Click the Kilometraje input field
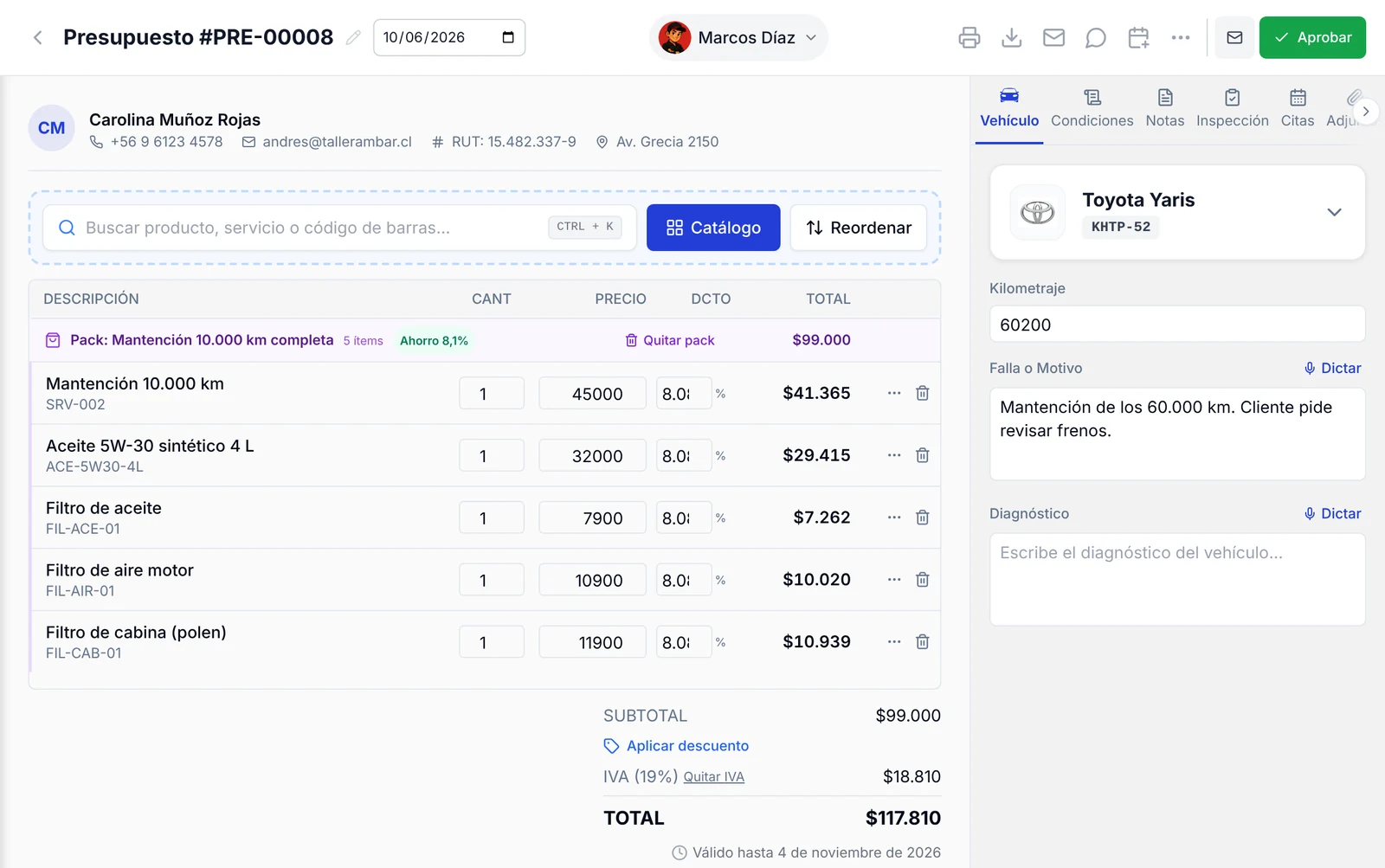This screenshot has height=868, width=1385. [x=1177, y=325]
